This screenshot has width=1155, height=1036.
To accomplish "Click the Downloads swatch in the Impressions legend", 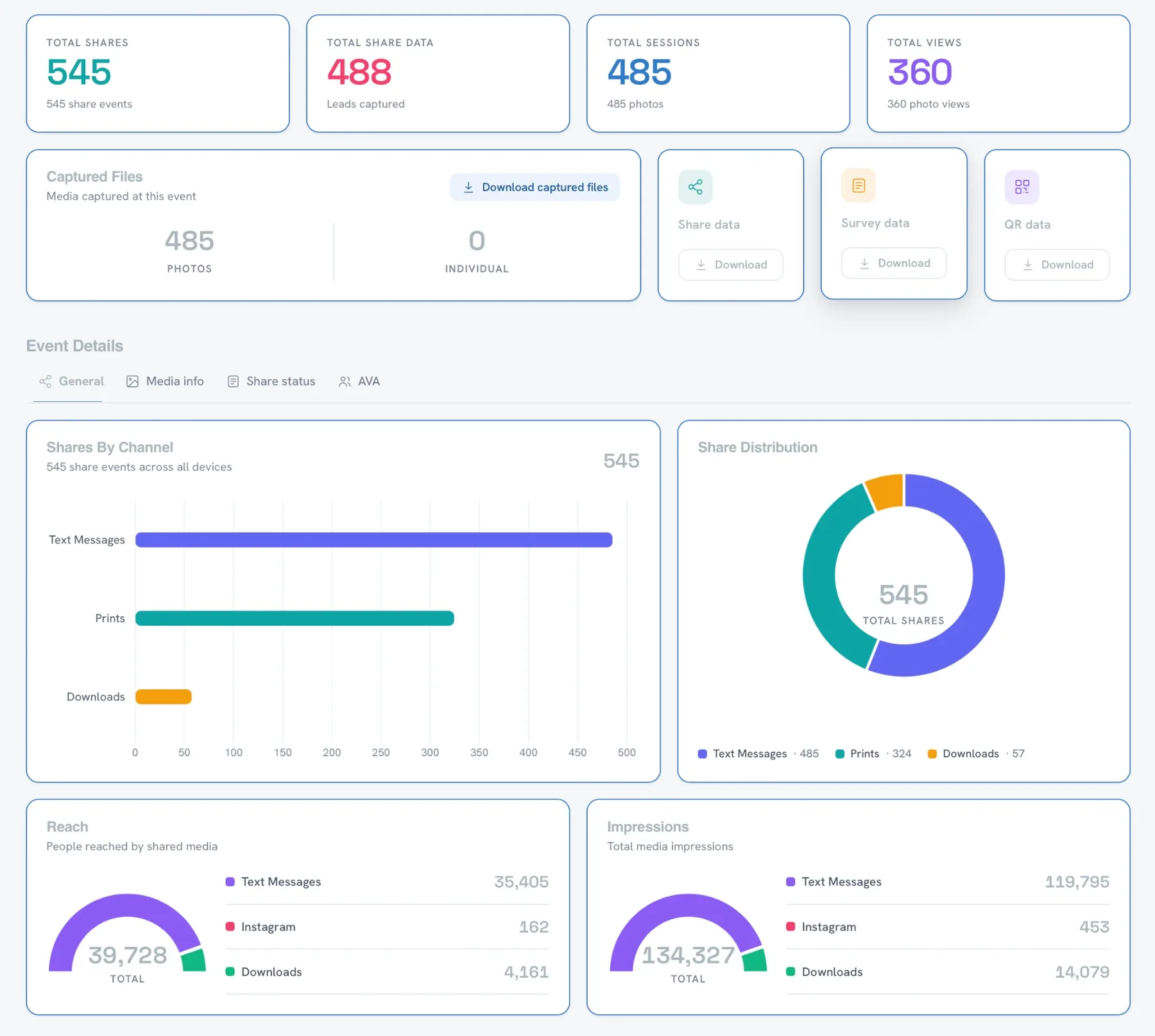I will tap(791, 972).
